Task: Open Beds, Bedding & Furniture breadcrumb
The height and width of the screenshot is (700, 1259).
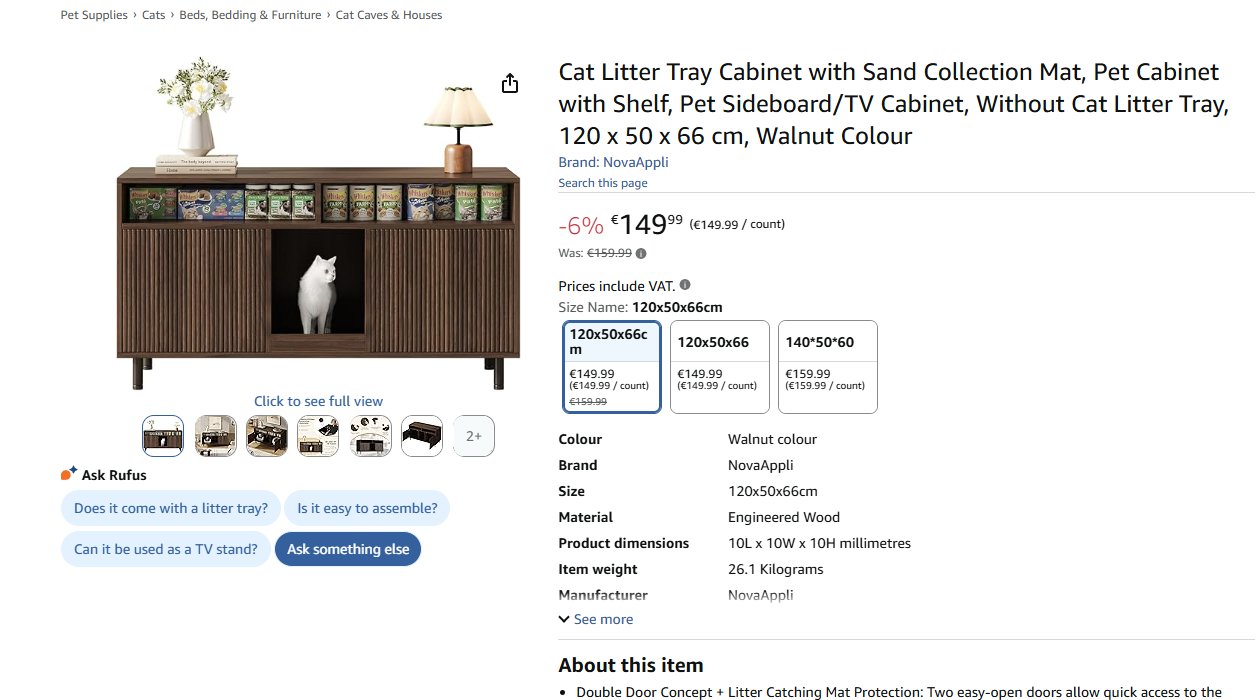Action: (250, 15)
